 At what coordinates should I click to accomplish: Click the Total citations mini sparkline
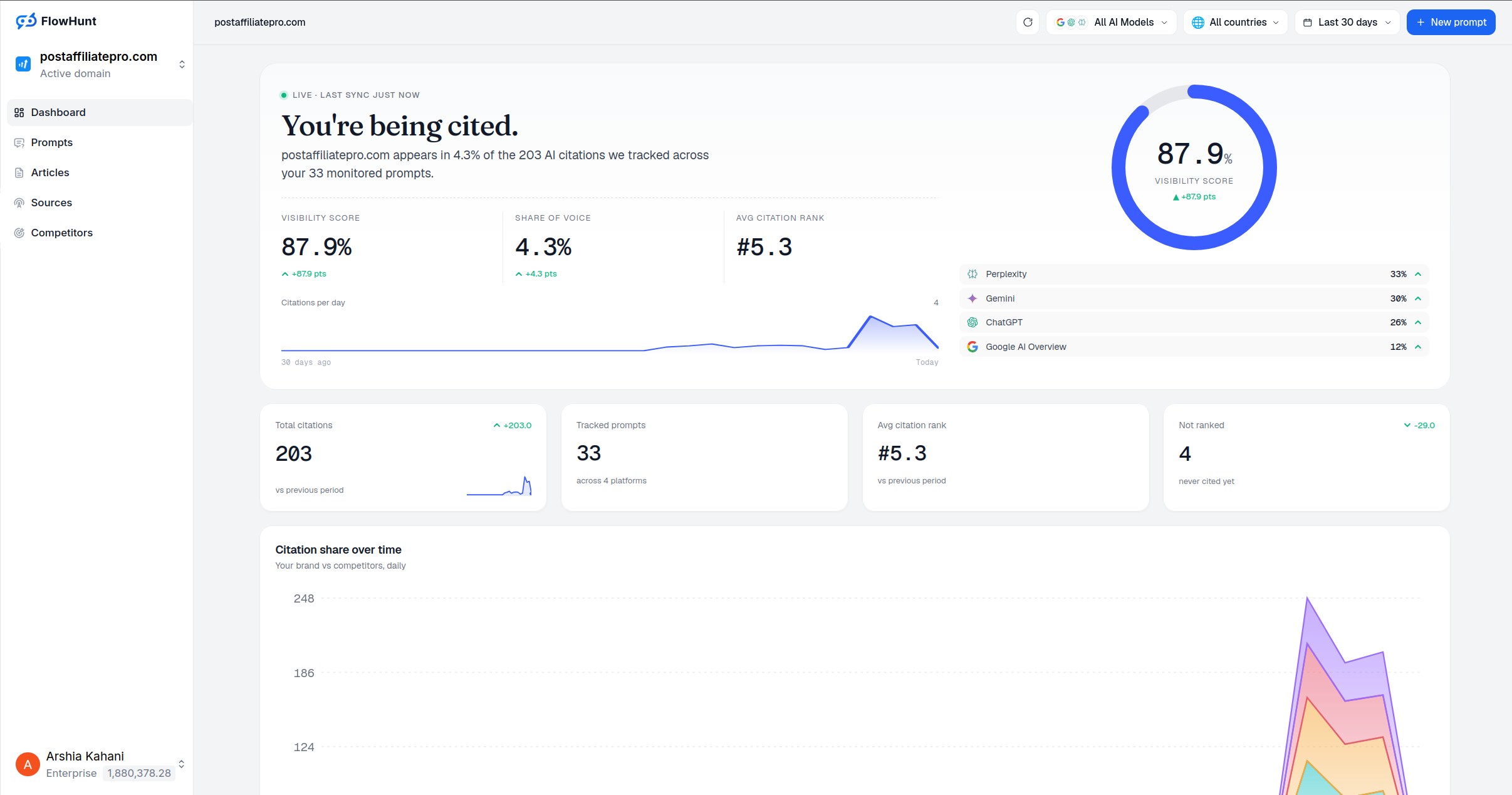[499, 486]
